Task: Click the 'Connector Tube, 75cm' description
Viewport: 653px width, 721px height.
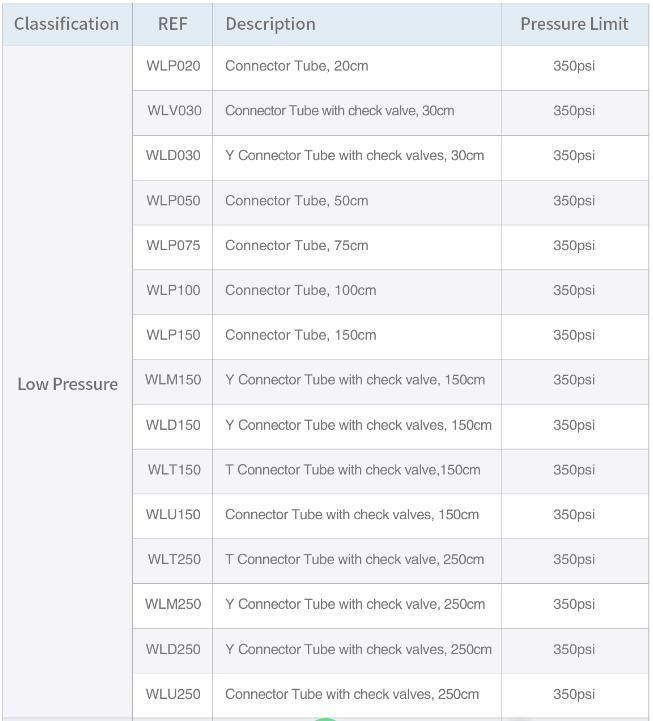Action: coord(297,246)
